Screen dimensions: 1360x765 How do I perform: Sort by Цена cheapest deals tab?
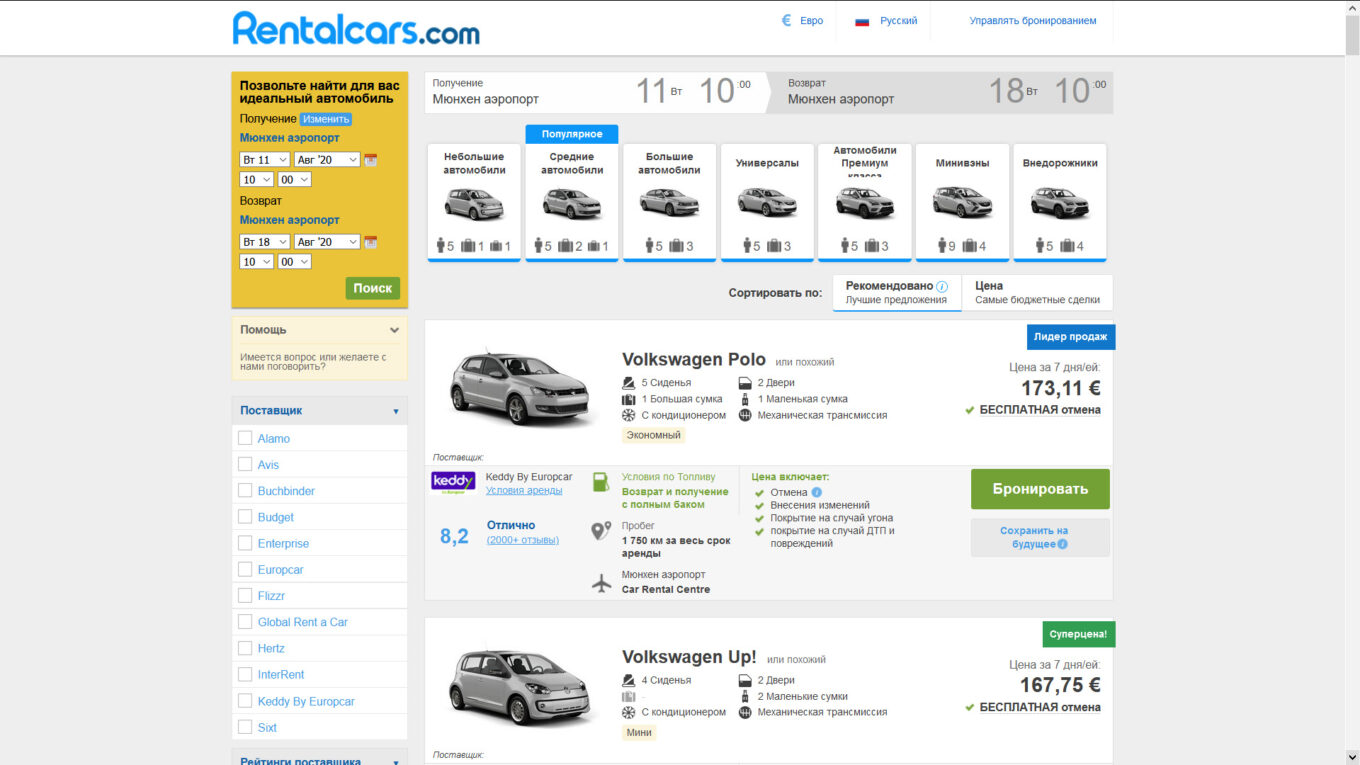coord(1036,293)
